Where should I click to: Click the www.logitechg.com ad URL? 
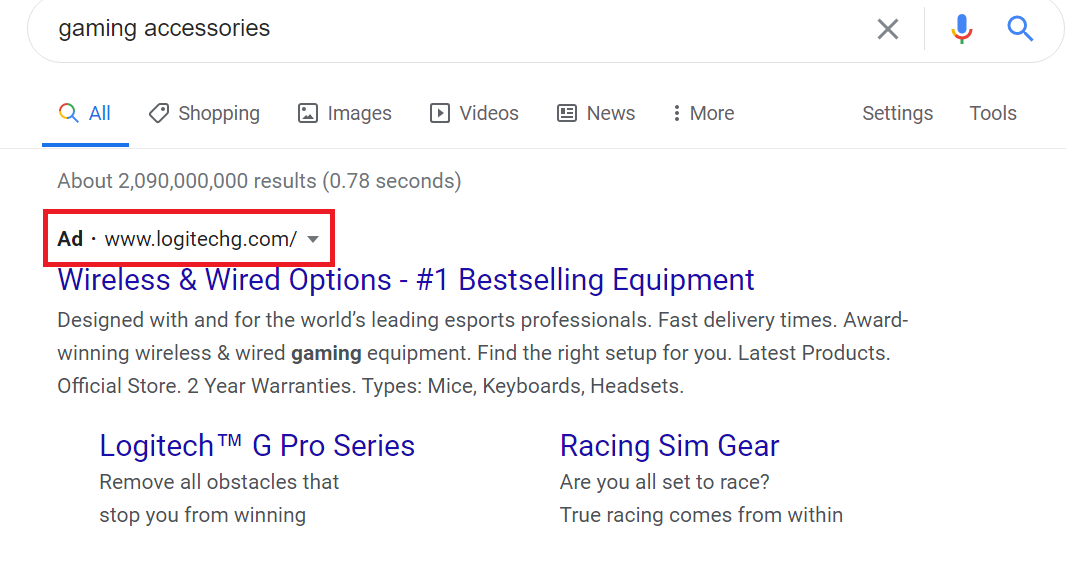point(200,239)
